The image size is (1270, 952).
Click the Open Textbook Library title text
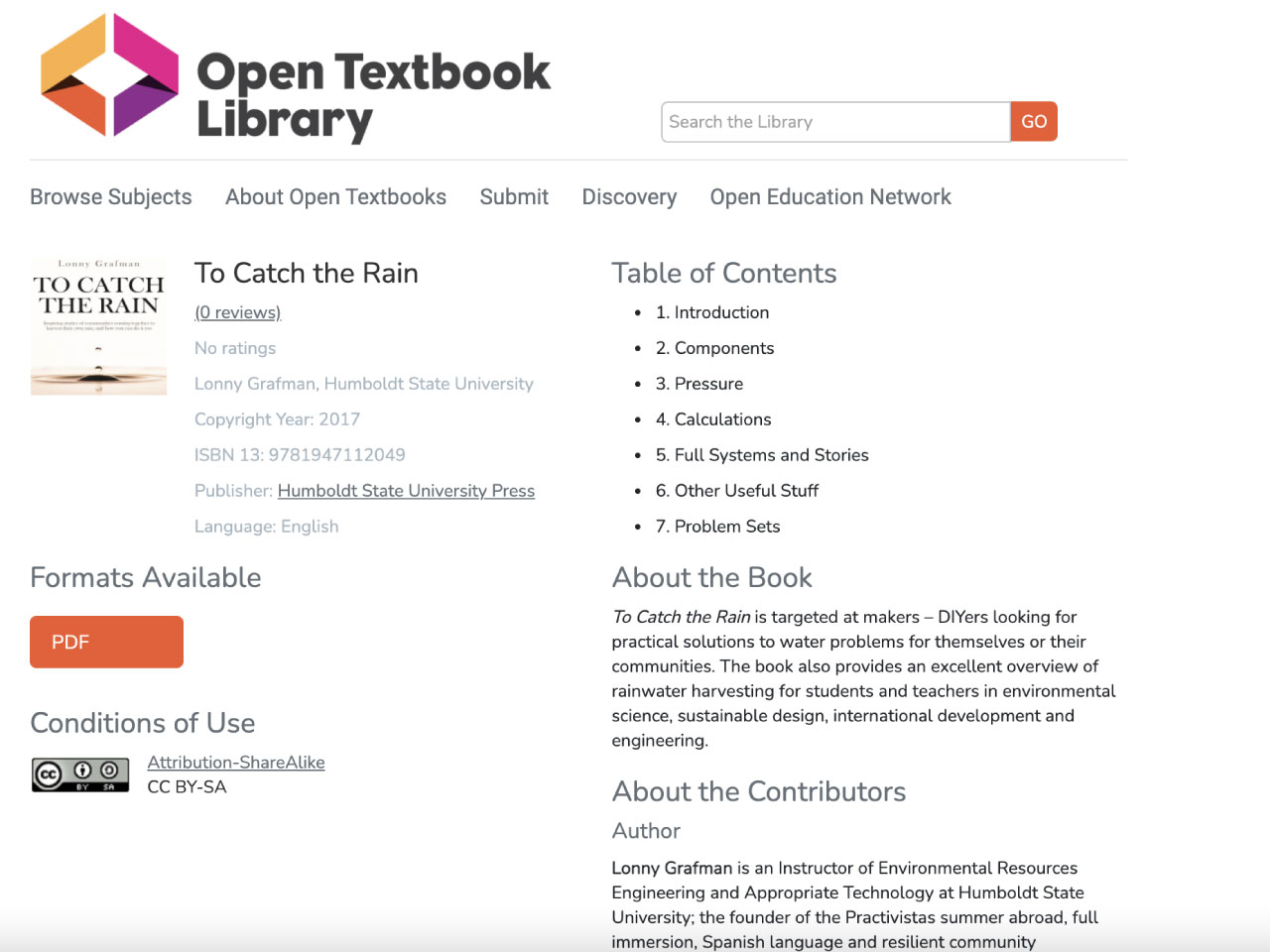tap(373, 96)
